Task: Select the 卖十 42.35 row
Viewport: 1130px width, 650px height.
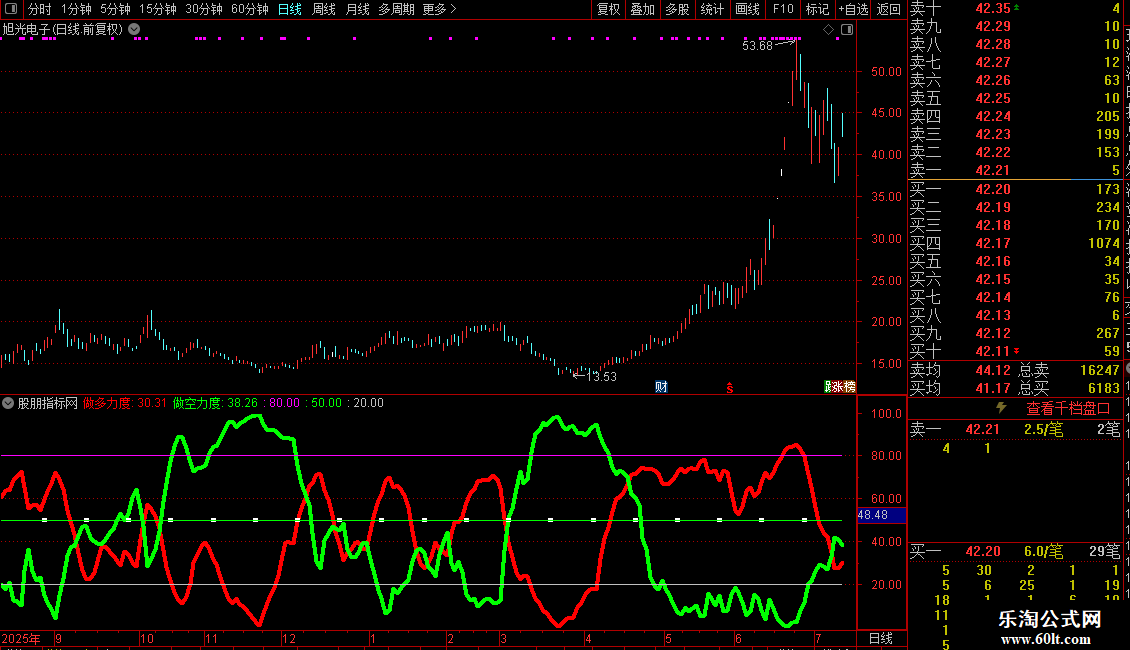Action: click(1015, 8)
